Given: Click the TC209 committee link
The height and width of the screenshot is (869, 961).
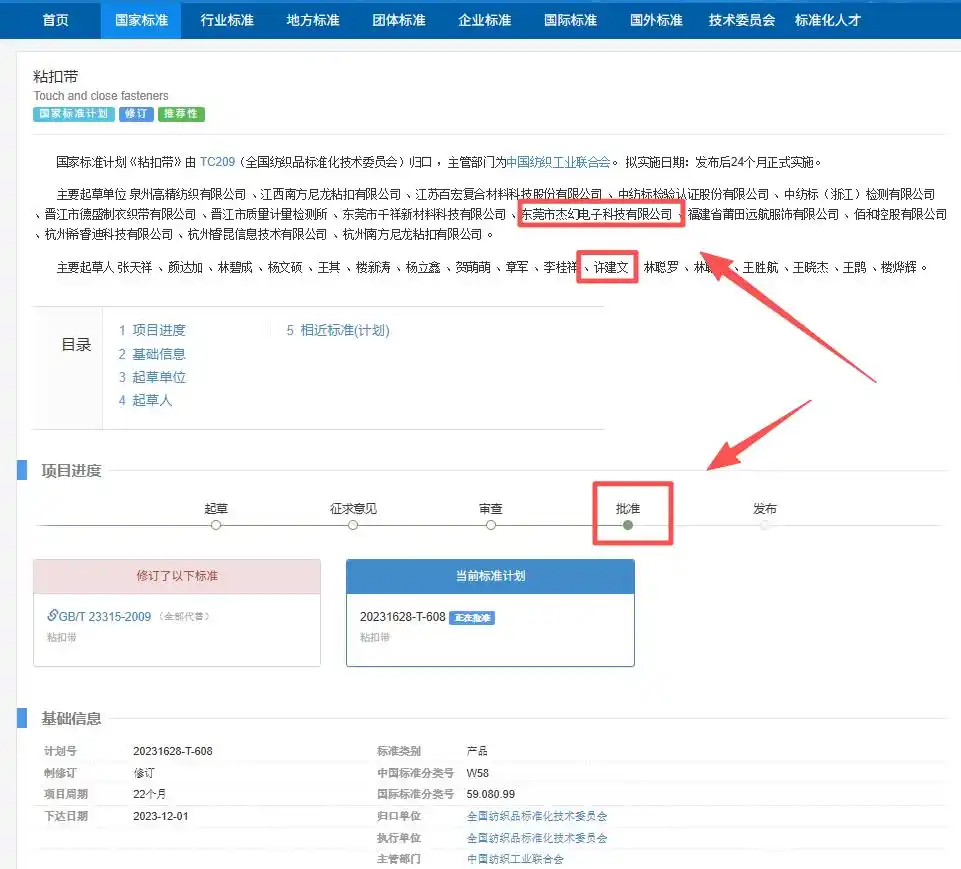Looking at the screenshot, I should coord(217,162).
